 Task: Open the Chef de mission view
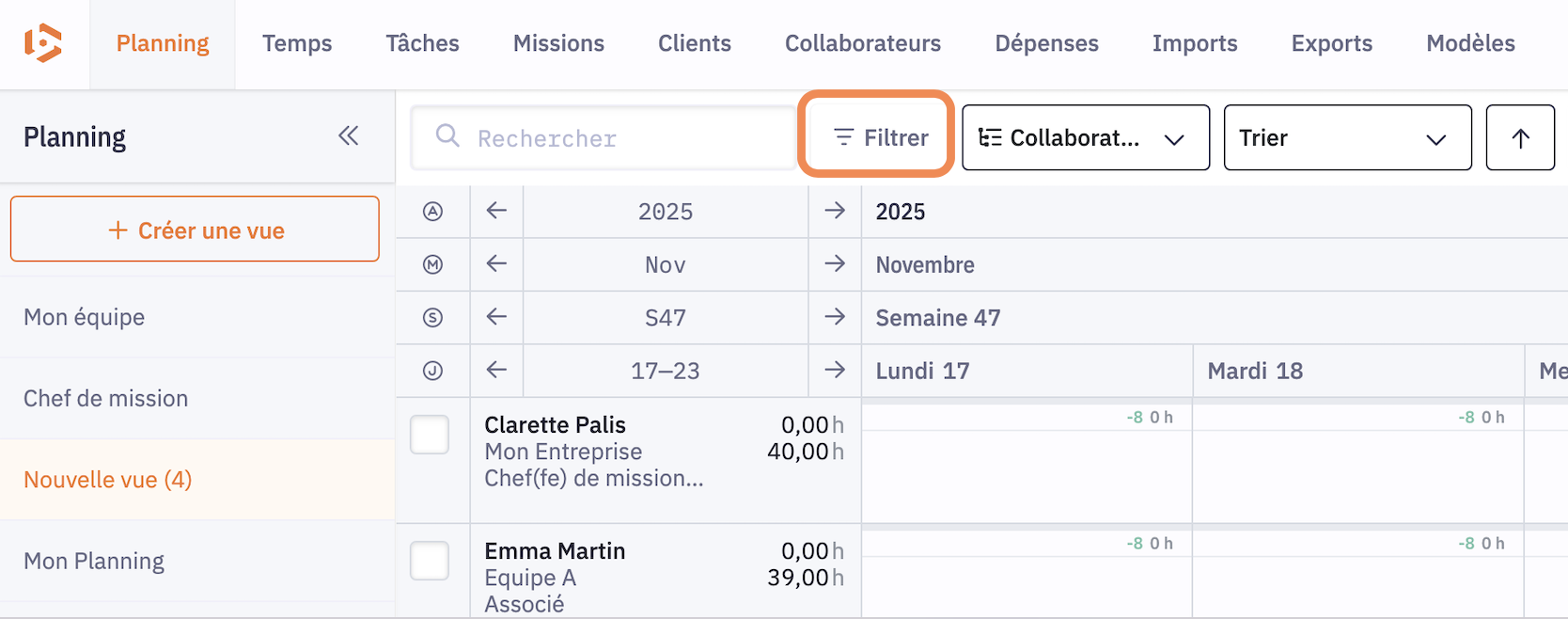pos(105,398)
